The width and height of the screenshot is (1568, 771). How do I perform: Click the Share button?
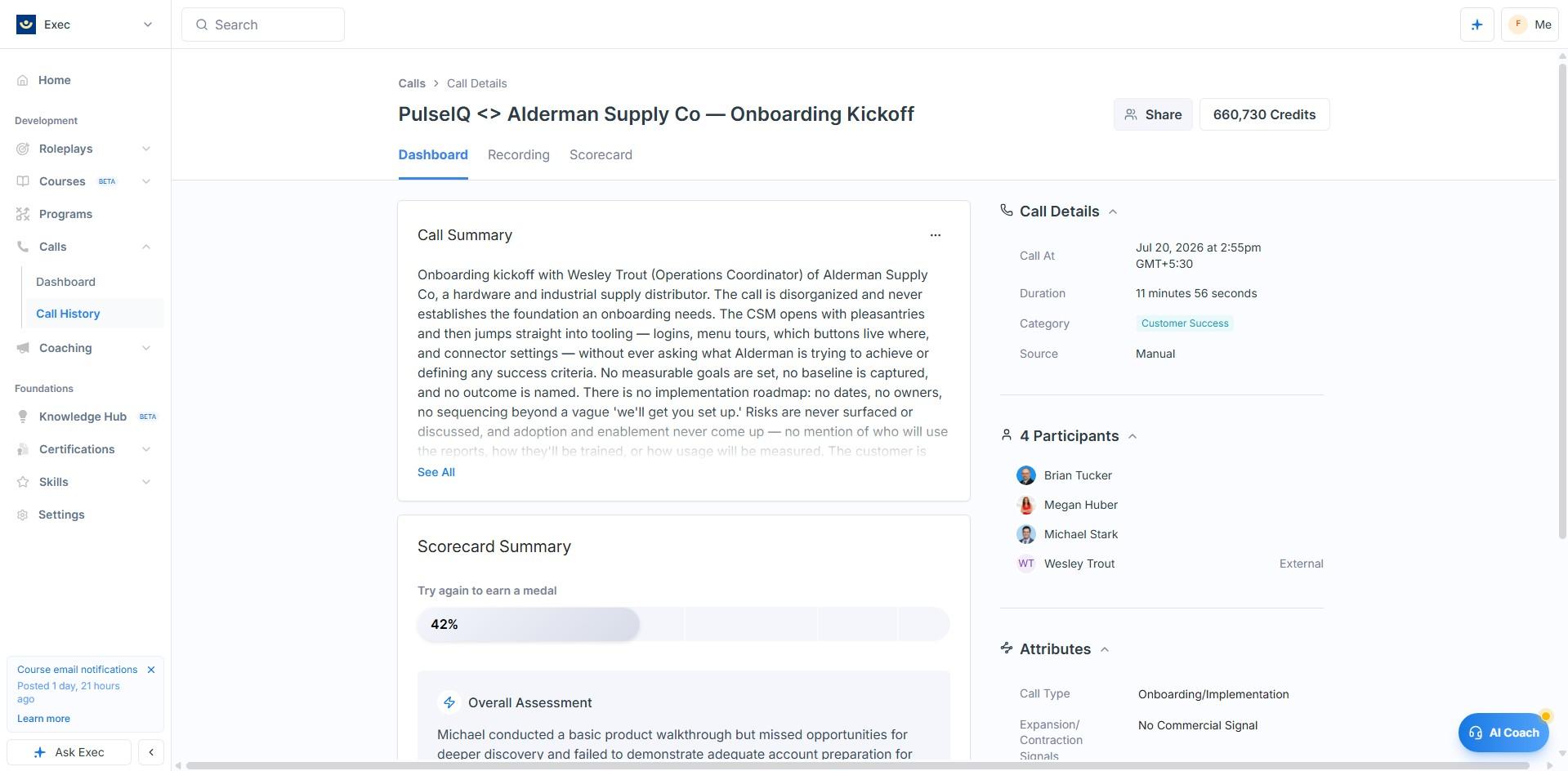1153,114
